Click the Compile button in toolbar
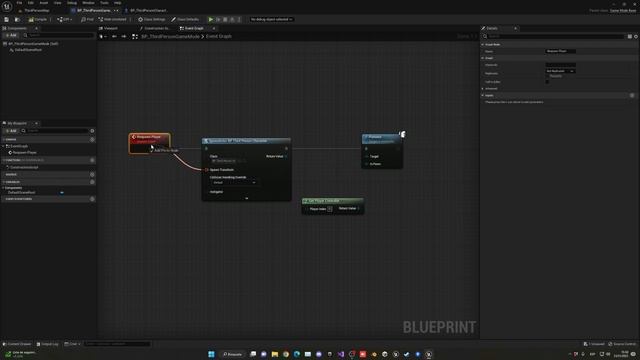Viewport: 640px width, 360px height. tap(38, 19)
